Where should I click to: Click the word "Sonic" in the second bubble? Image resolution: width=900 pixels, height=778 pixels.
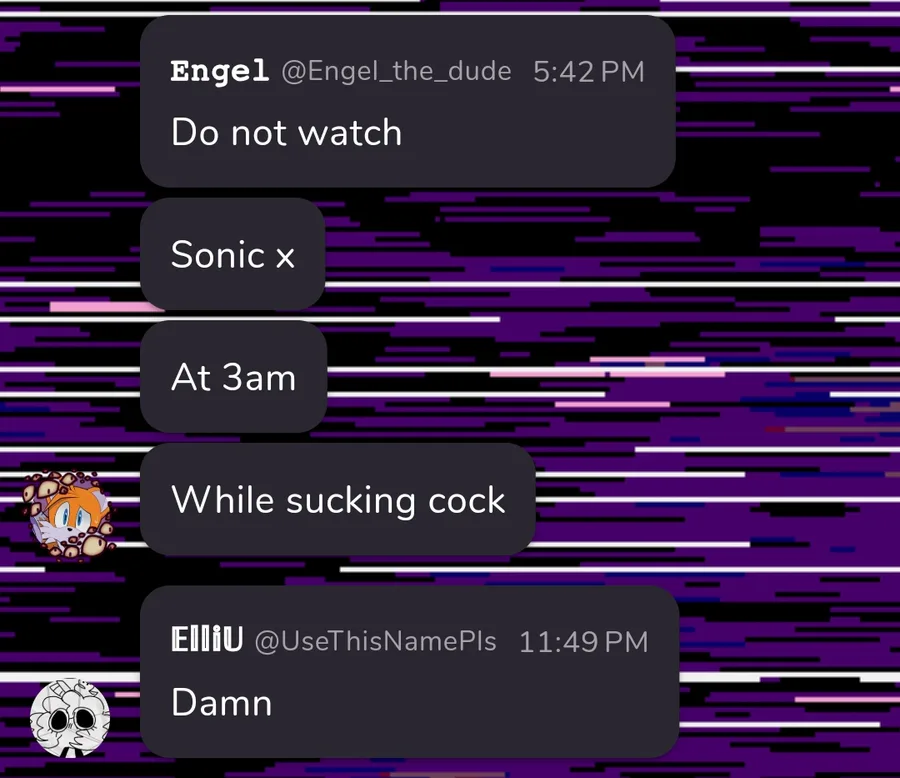click(218, 254)
